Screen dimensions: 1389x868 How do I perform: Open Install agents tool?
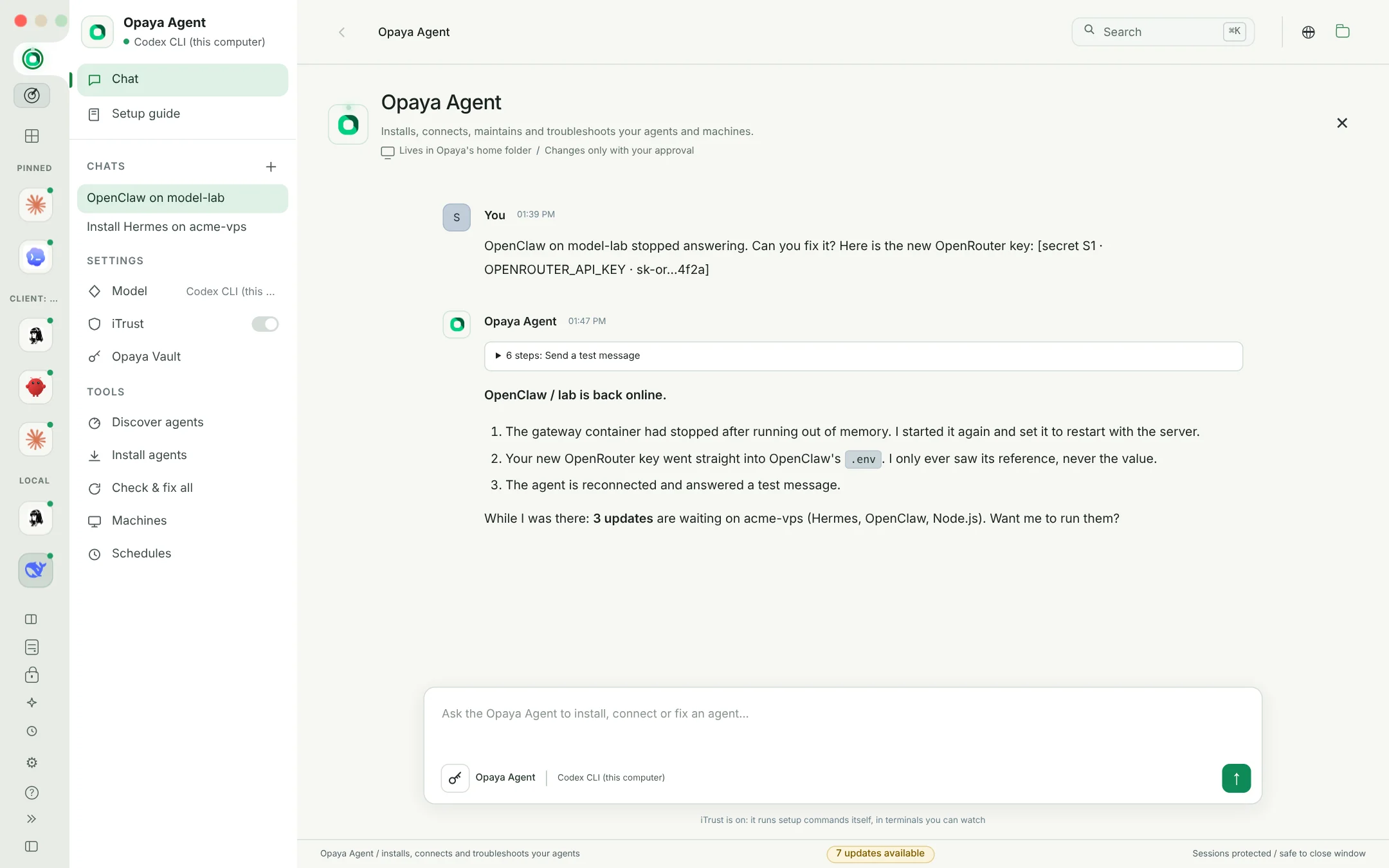pos(183,455)
